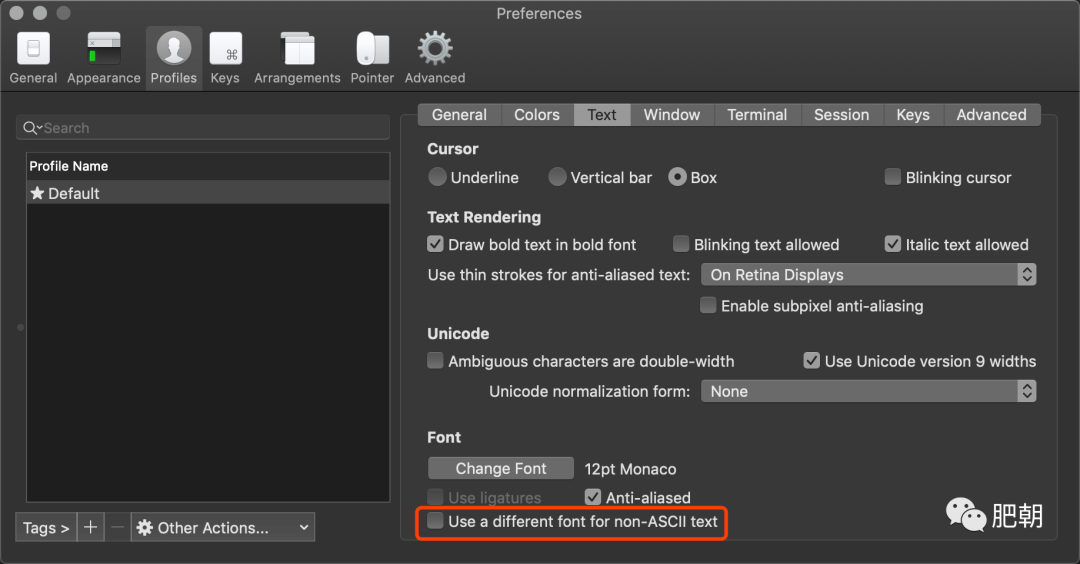
Task: Uncheck Draw bold text in bold font
Action: coord(435,244)
